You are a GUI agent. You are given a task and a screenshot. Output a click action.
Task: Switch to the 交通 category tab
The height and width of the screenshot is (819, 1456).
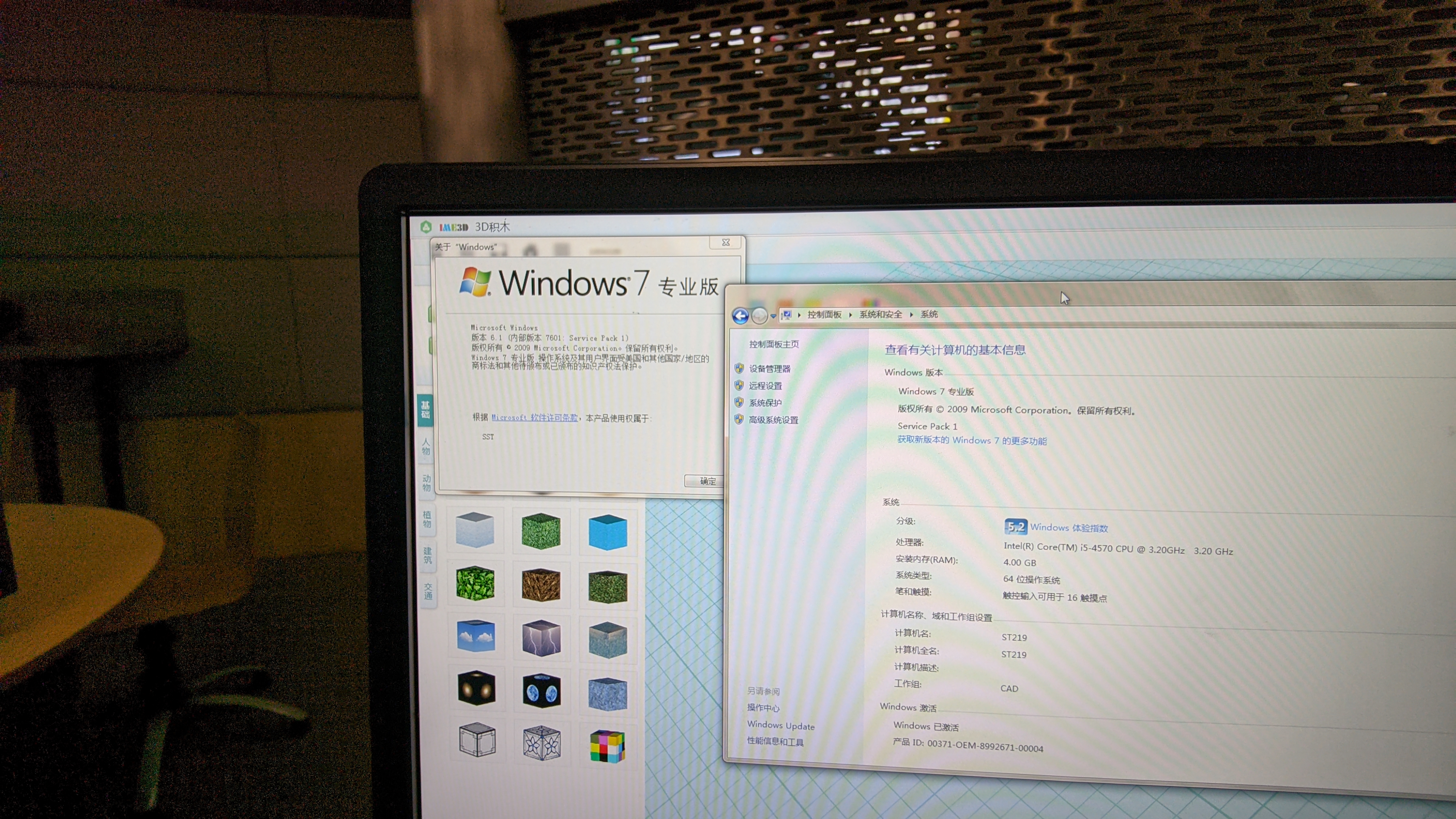coord(428,591)
